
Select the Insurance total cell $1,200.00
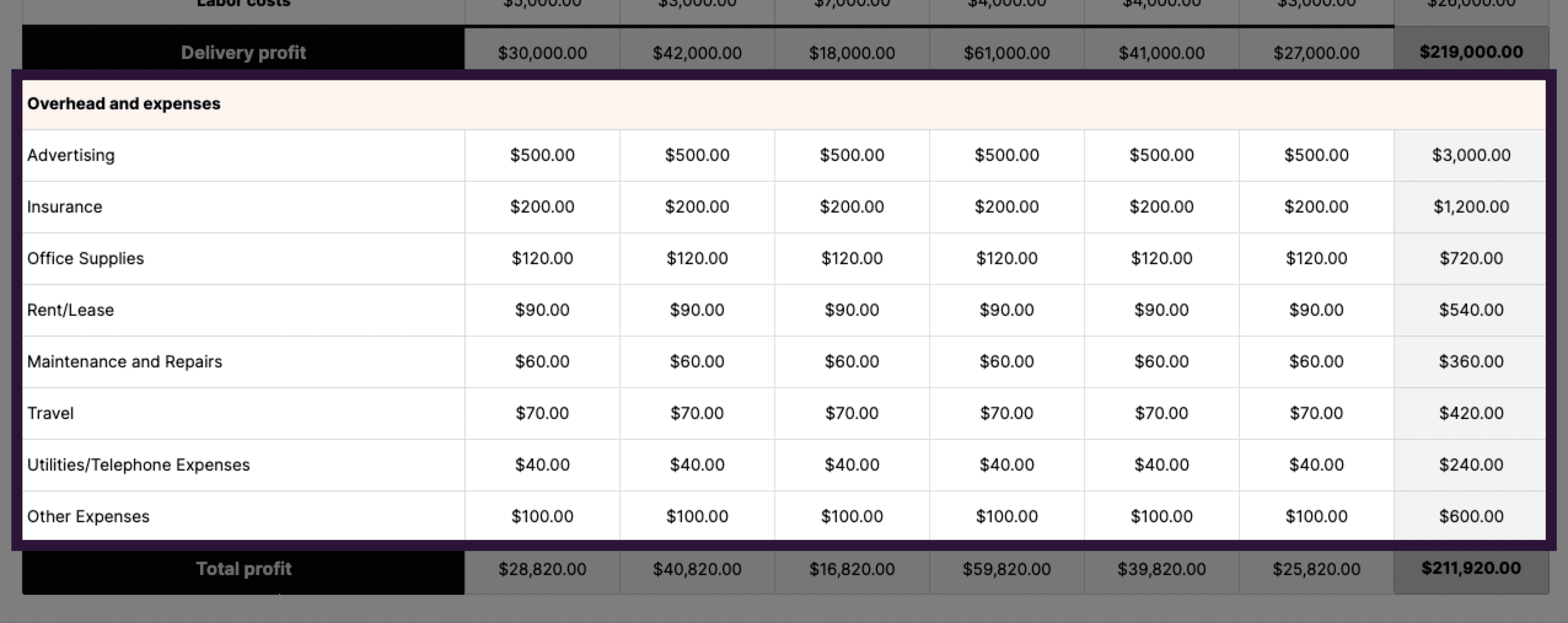[1471, 206]
